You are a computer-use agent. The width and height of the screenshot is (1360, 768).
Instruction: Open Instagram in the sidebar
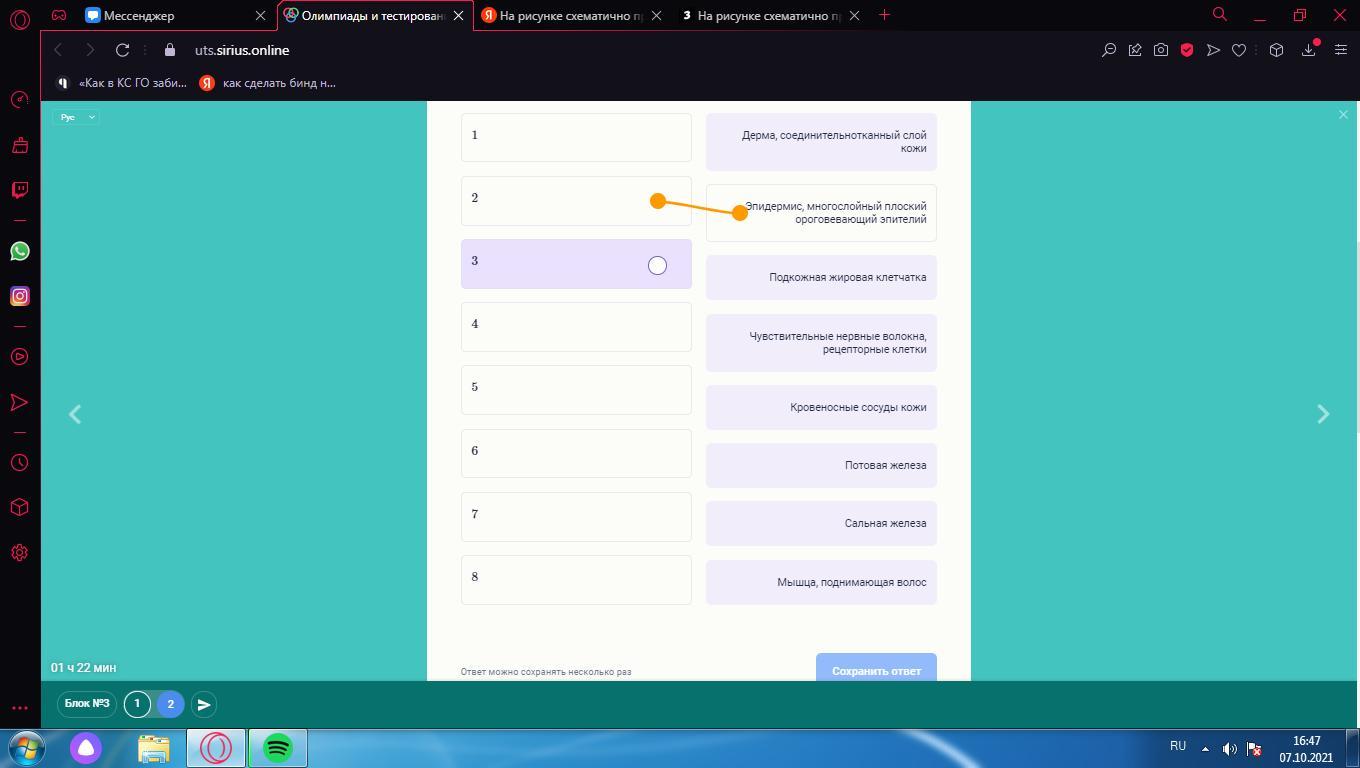coord(19,296)
